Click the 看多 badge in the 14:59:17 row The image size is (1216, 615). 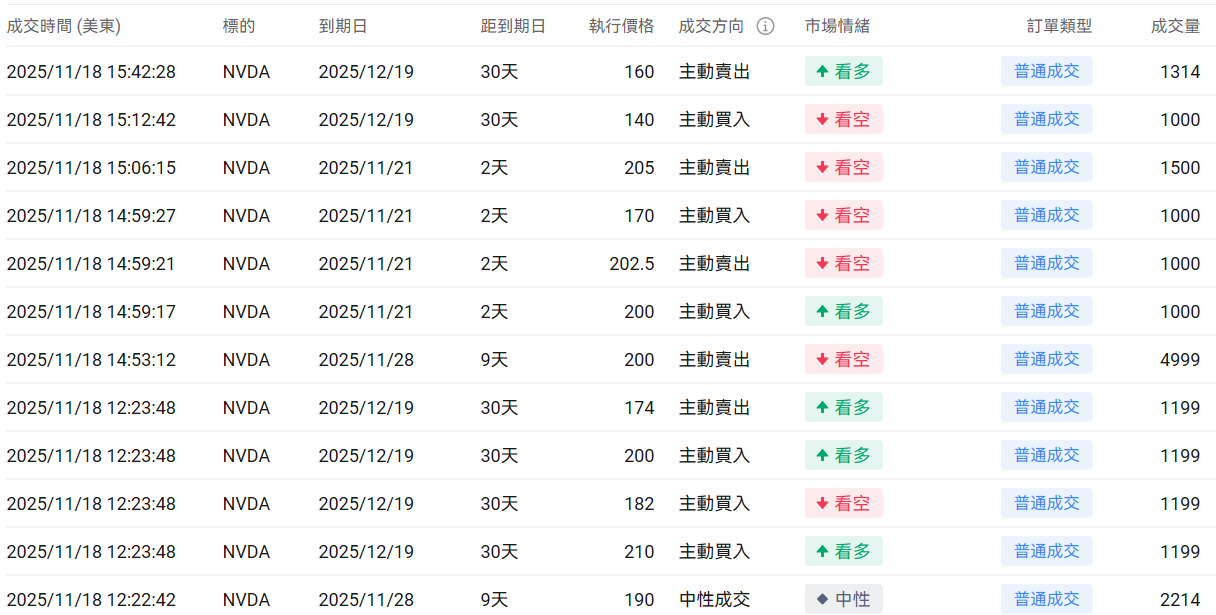(843, 312)
